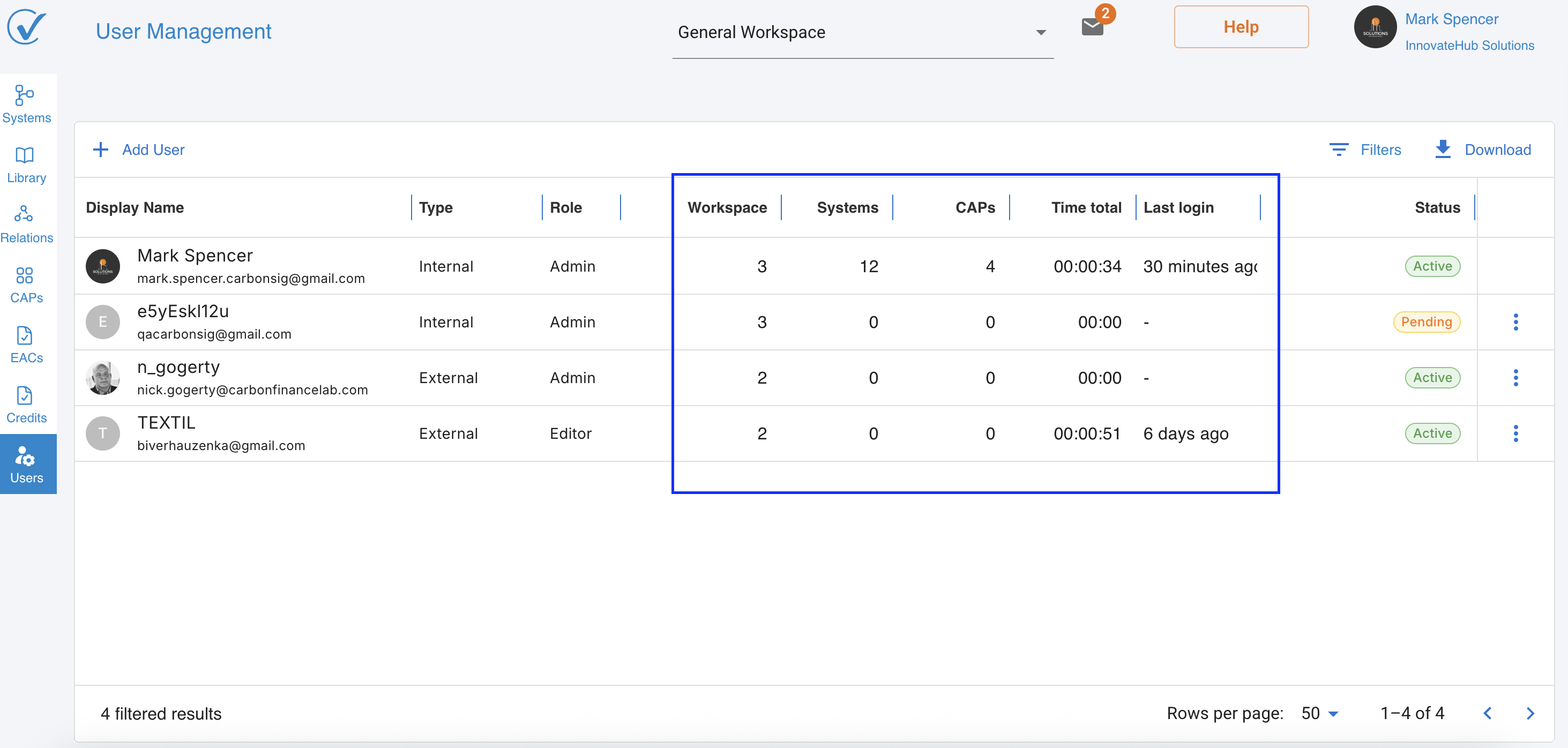
Task: Click Mark Spencer profile avatar in header
Action: 1375,27
